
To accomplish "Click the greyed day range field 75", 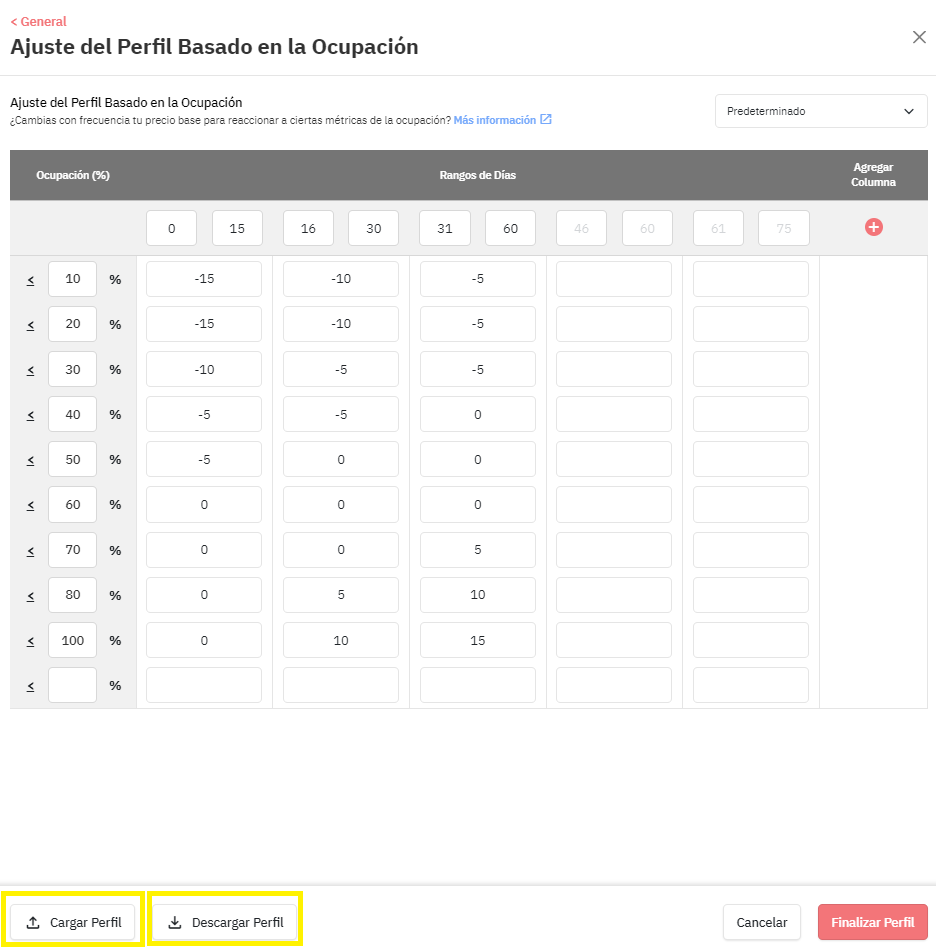I will (x=784, y=229).
